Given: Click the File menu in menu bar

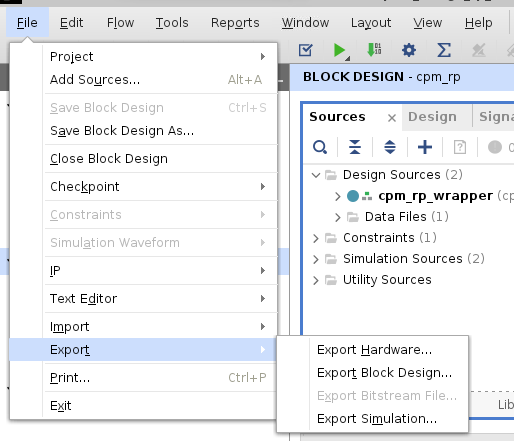Looking at the screenshot, I should tap(27, 23).
